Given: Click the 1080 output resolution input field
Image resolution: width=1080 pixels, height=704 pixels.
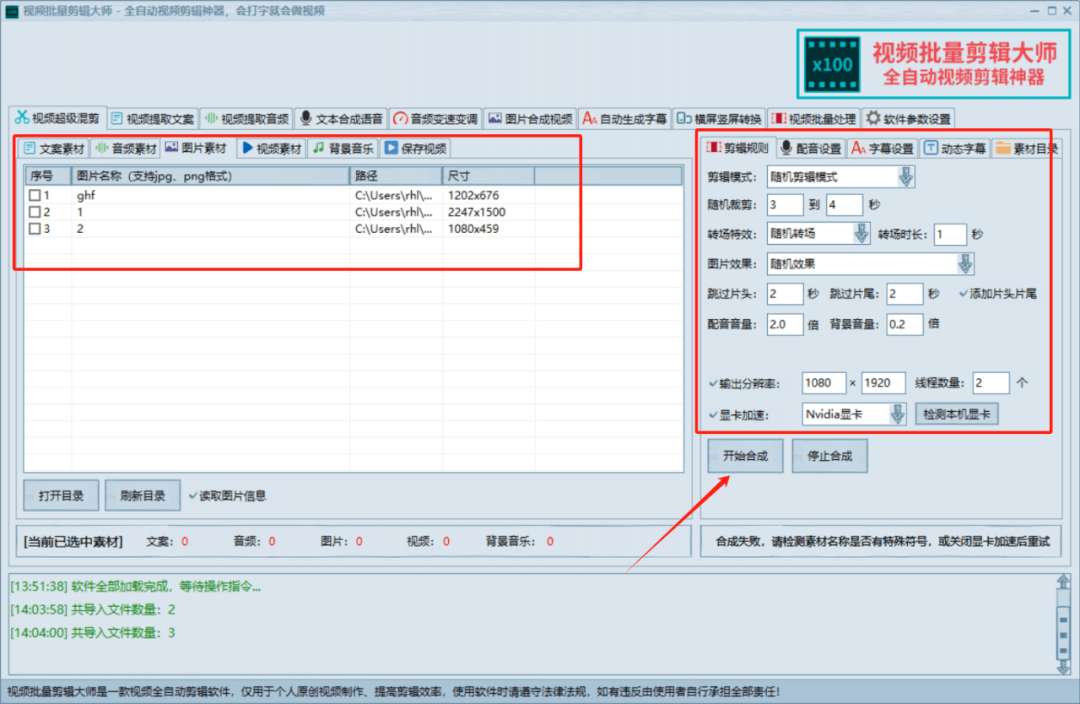Looking at the screenshot, I should tap(823, 382).
